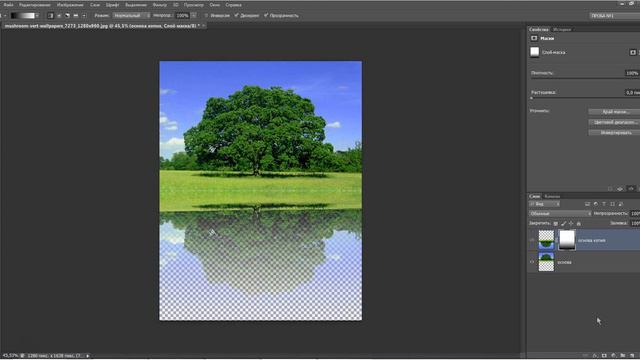Open the Обычные blend mode dropdown
This screenshot has width=640, height=360.
click(x=560, y=213)
